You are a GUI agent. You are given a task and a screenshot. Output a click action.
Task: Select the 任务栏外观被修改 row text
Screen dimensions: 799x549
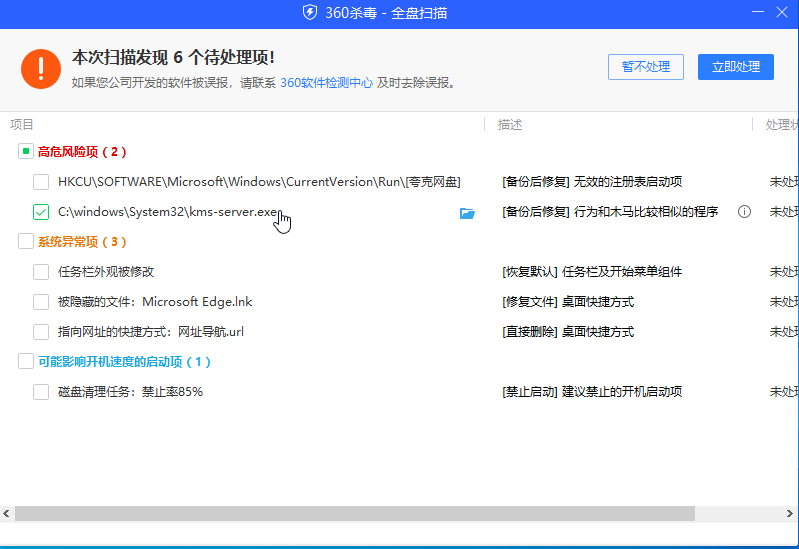[106, 272]
